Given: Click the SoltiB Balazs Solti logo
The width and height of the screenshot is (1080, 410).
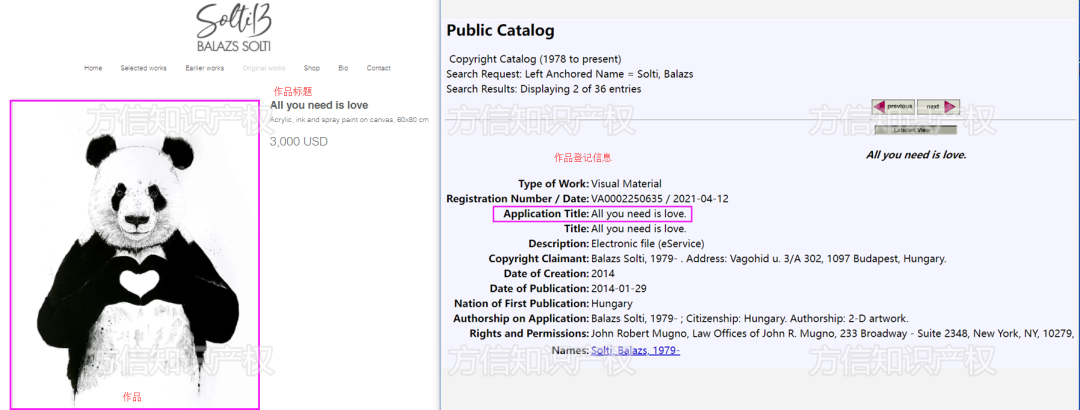Looking at the screenshot, I should 234,28.
